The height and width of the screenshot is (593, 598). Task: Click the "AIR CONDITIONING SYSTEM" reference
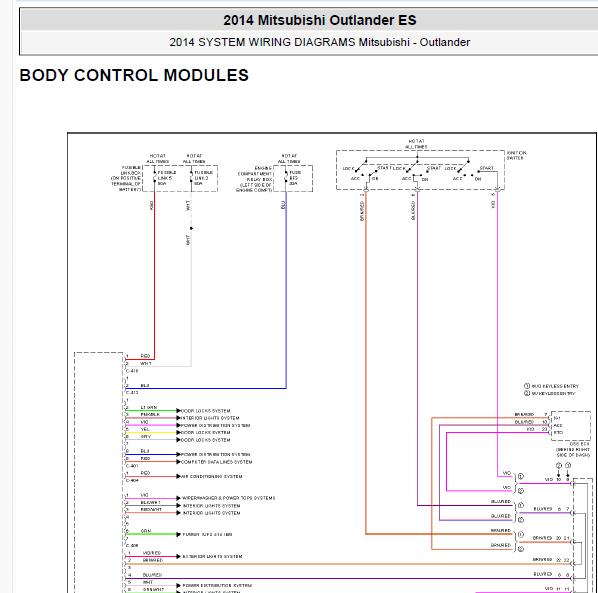click(x=211, y=476)
